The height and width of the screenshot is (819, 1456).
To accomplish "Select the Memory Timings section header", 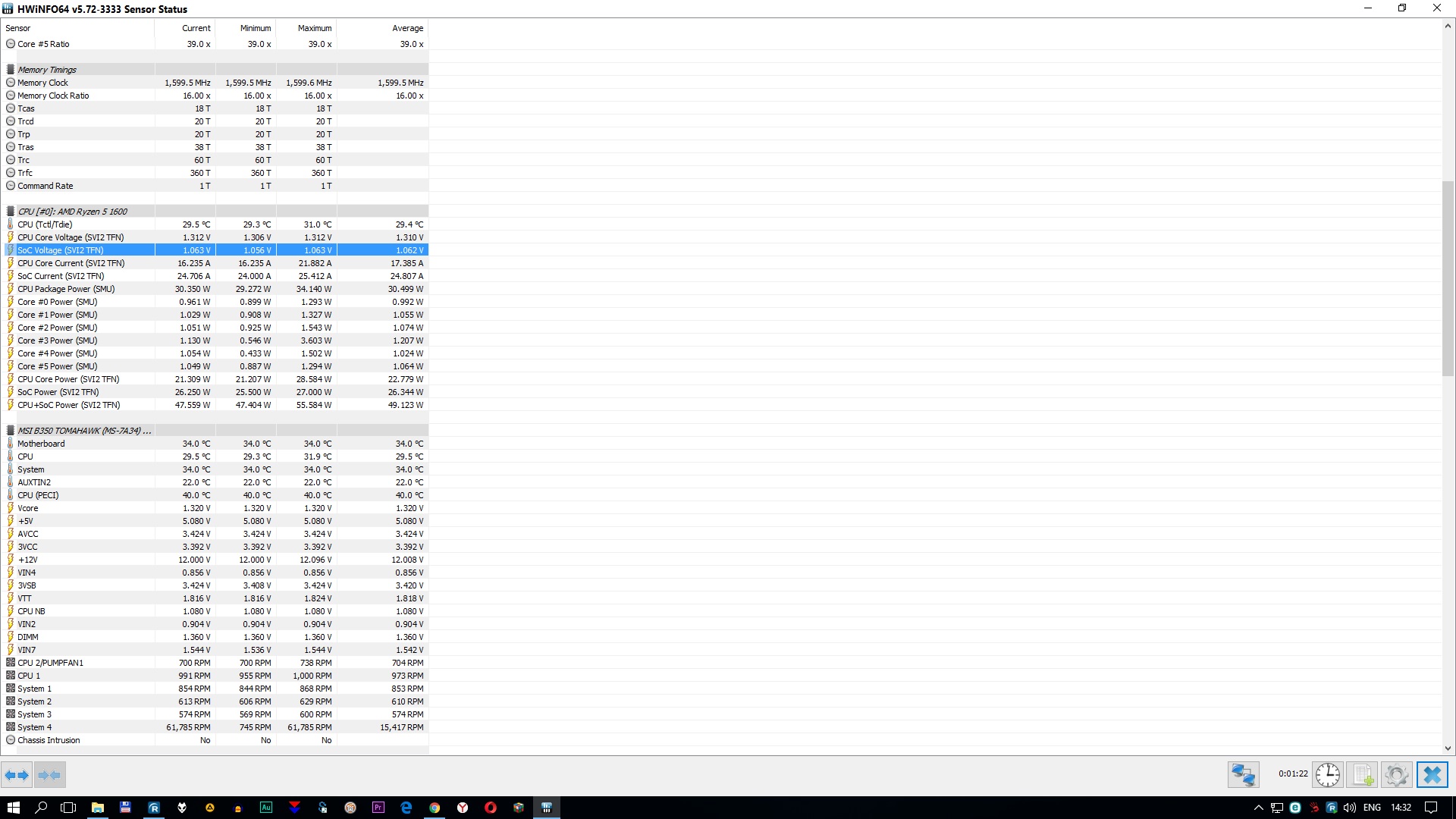I will coord(47,70).
